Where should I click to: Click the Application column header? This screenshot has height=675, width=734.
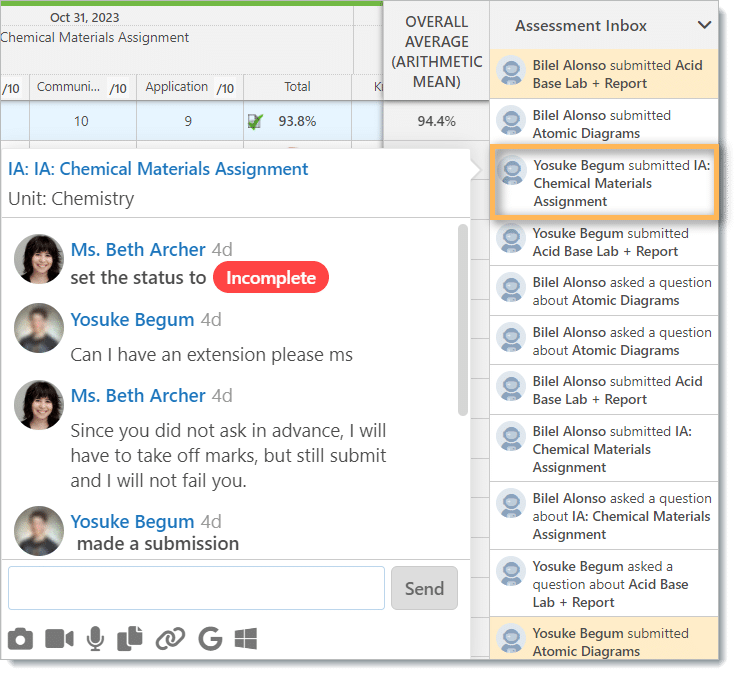177,87
